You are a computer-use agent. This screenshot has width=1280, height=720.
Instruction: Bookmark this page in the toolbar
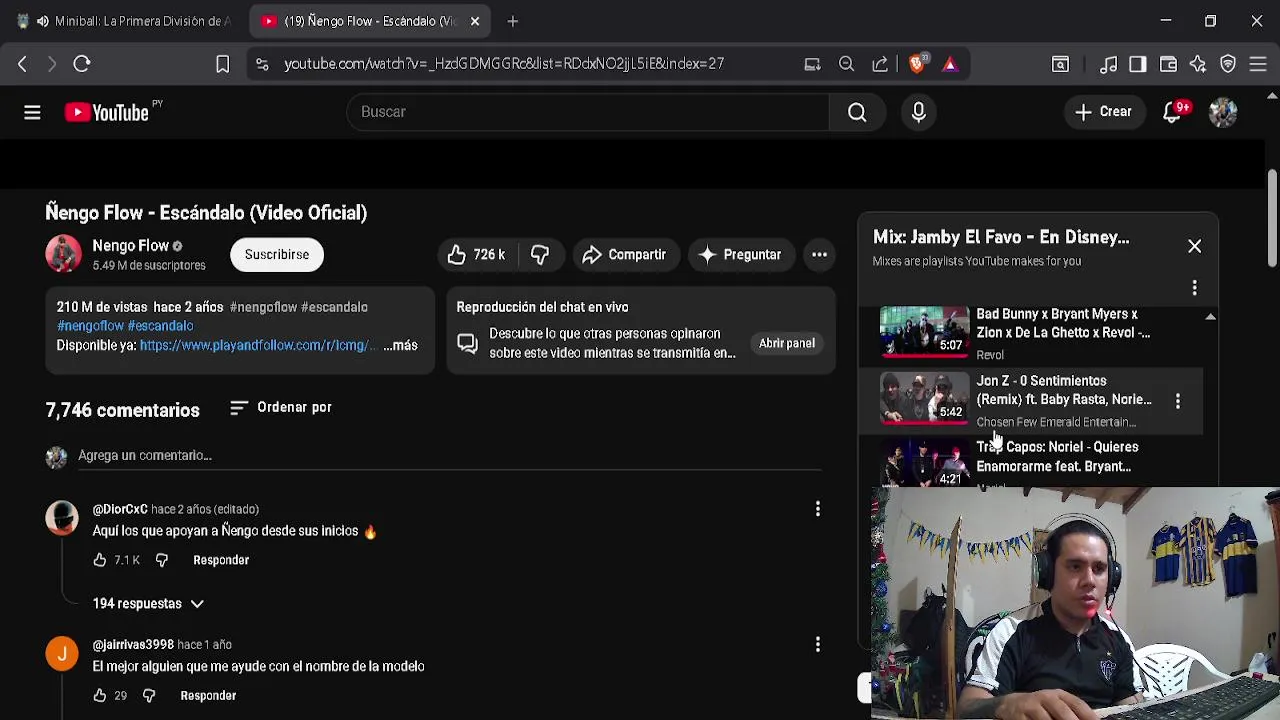click(222, 64)
